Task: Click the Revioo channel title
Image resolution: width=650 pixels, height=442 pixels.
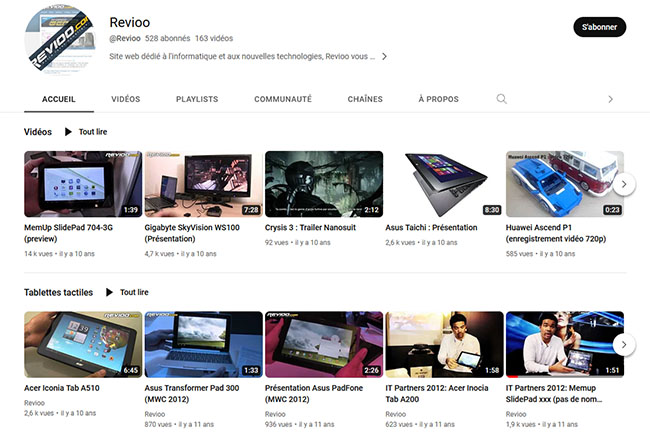Action: coord(130,22)
